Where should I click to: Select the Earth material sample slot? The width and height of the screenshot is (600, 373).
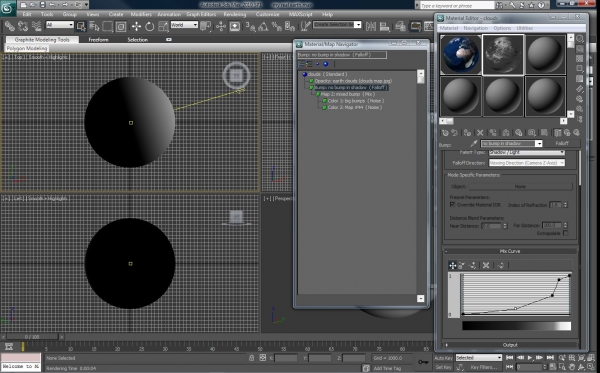(460, 54)
